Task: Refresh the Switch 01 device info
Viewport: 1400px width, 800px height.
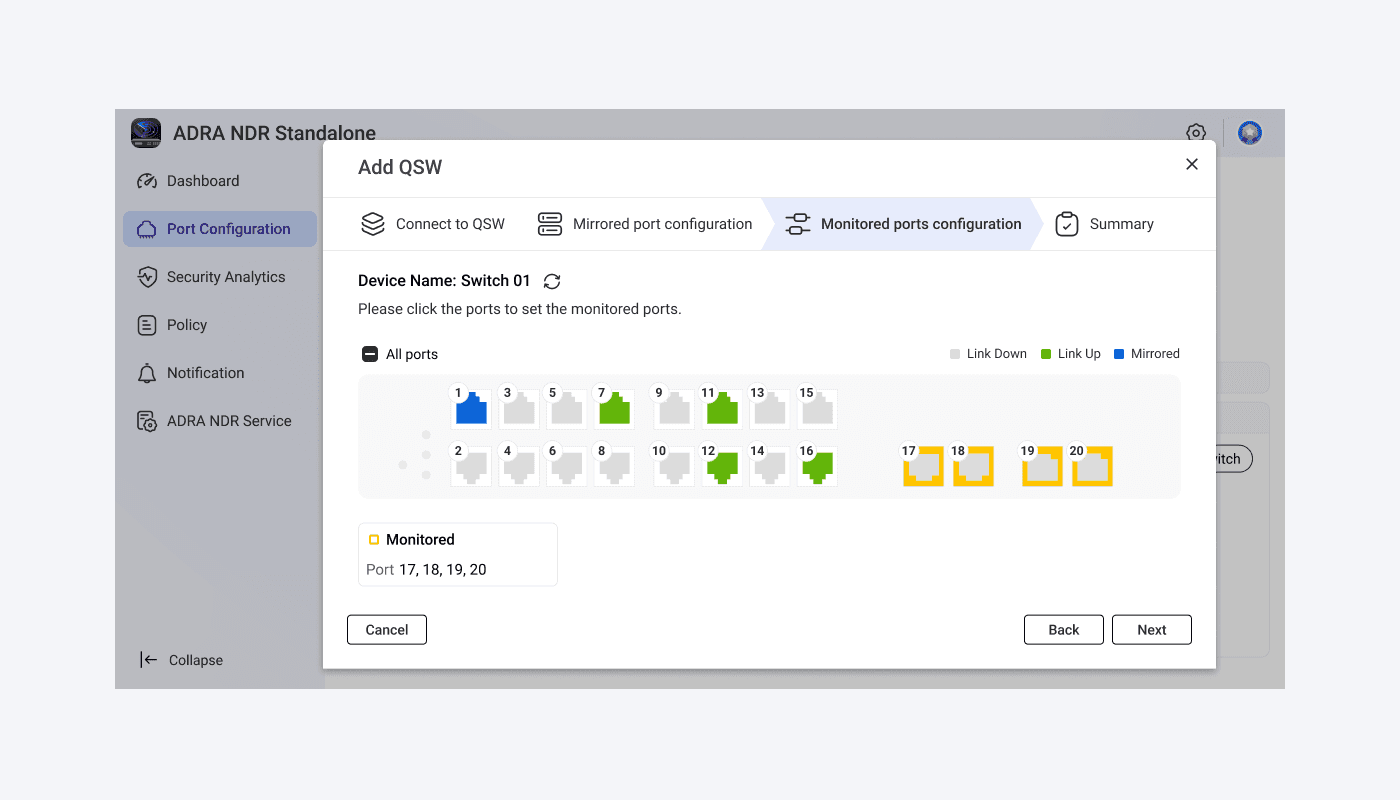Action: (552, 281)
